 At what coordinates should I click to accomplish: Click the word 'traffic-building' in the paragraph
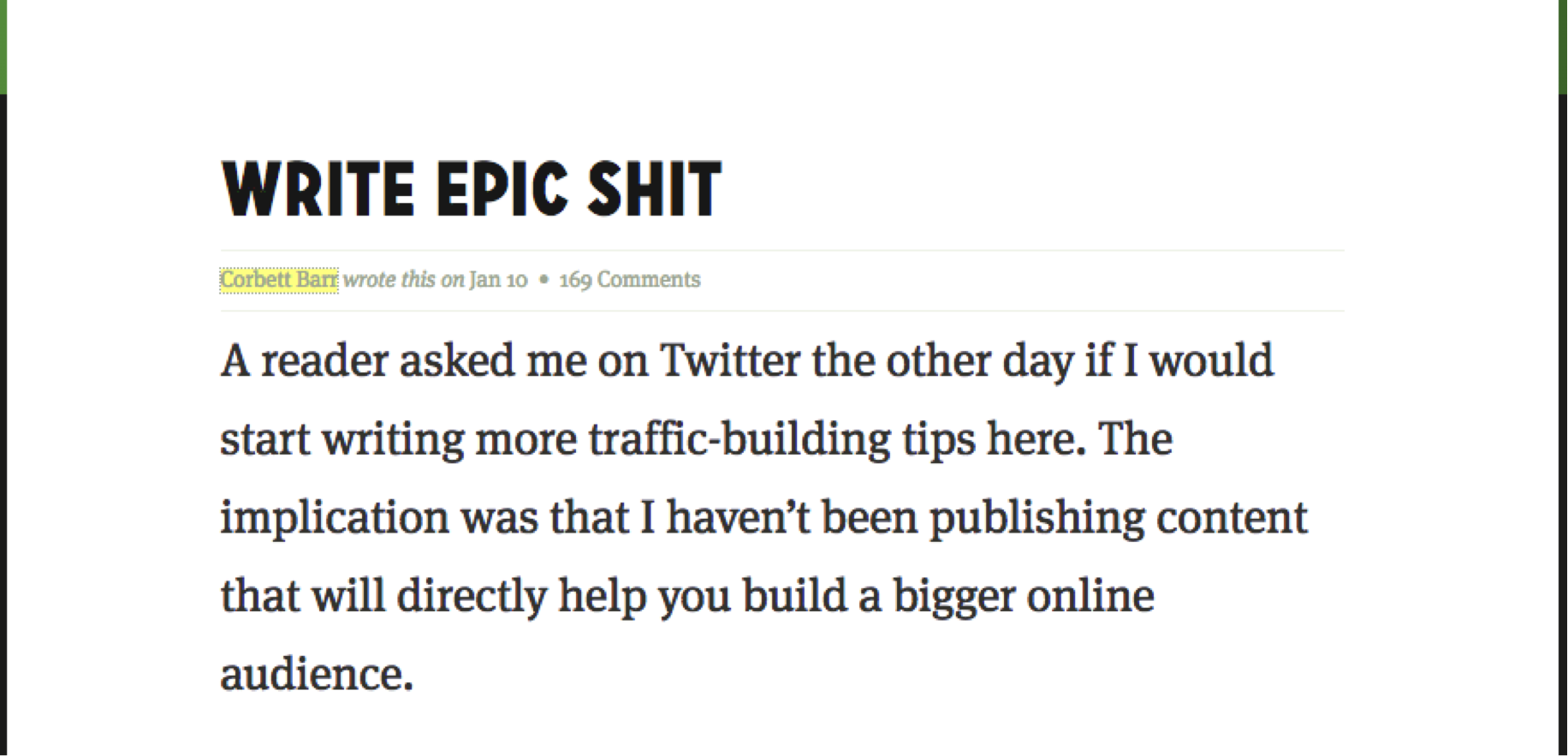point(739,439)
